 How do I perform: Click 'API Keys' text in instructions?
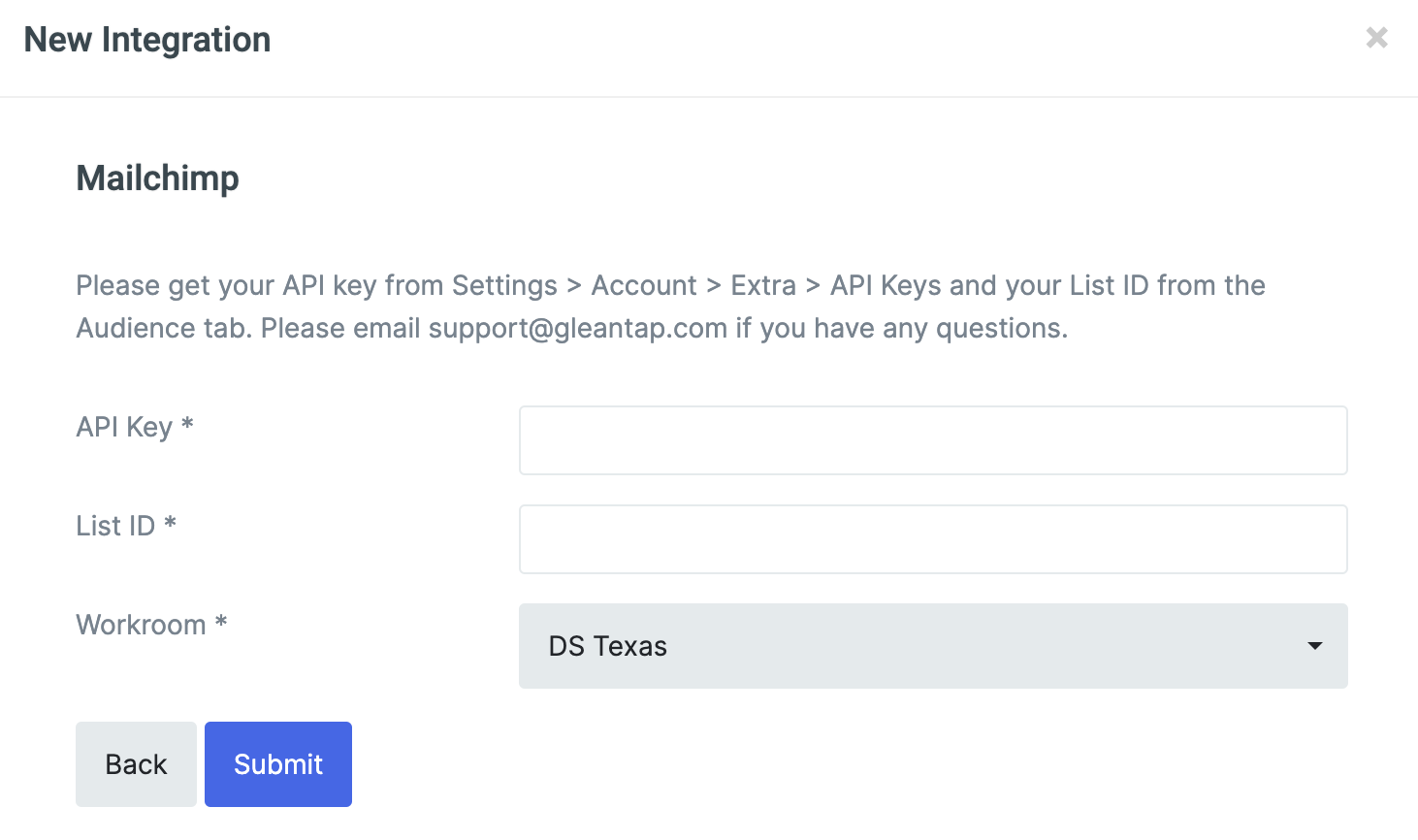(x=886, y=285)
